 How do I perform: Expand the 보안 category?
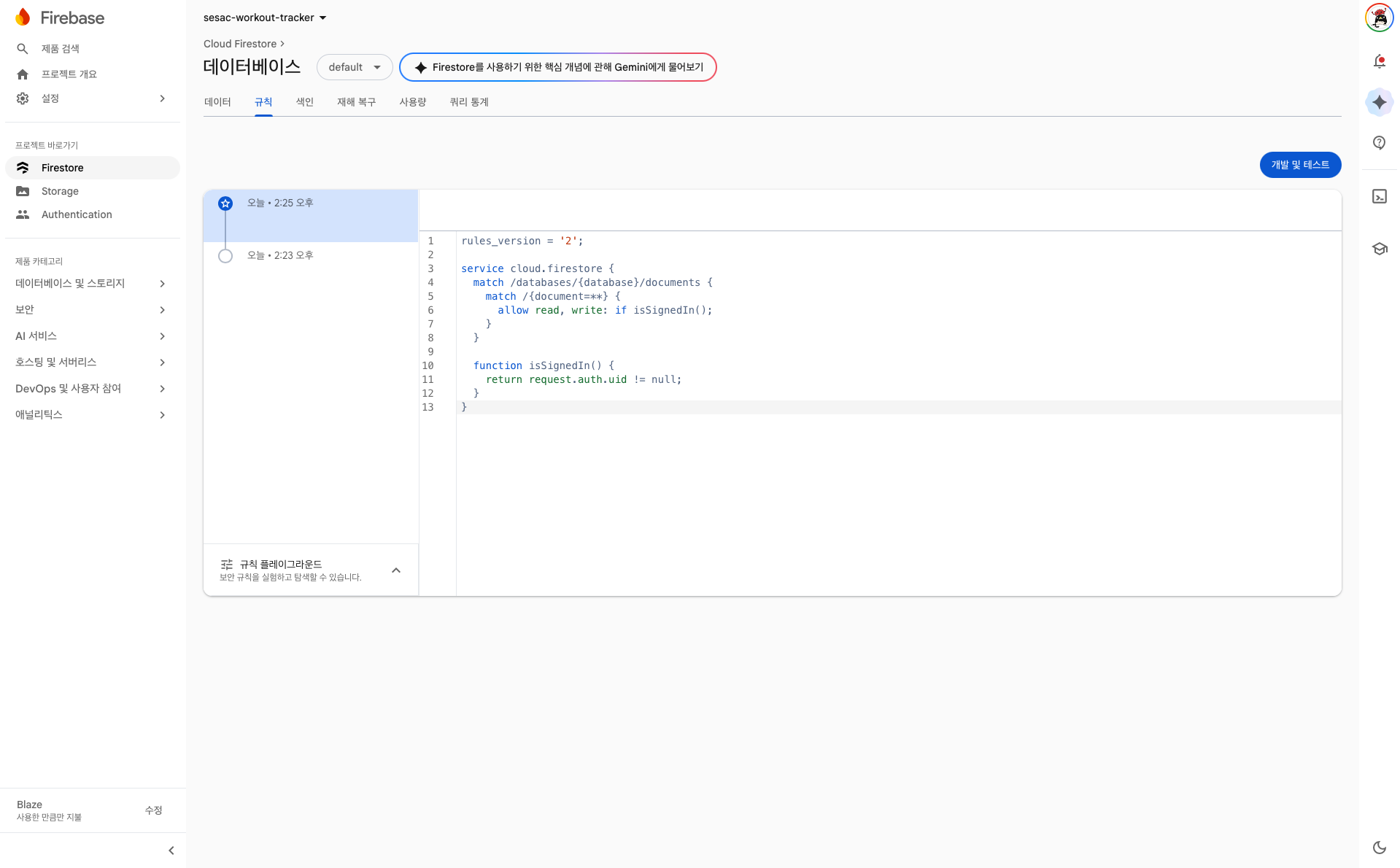(x=91, y=310)
